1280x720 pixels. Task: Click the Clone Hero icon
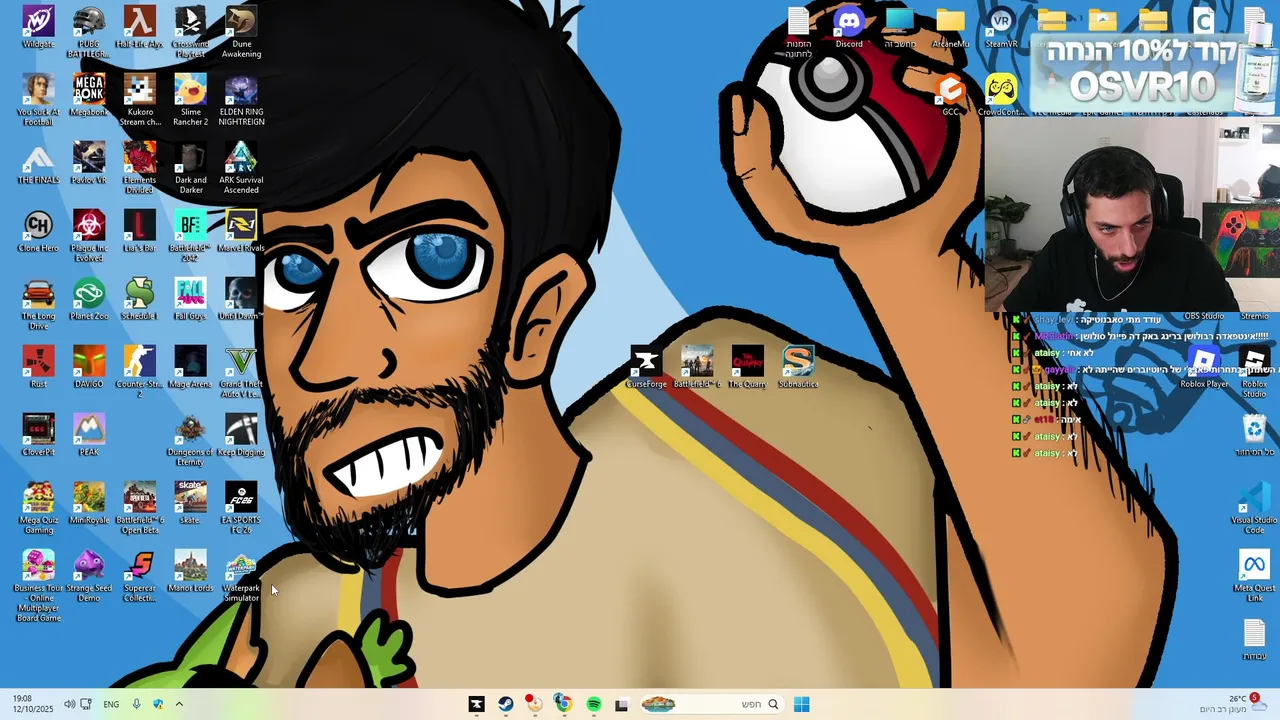tap(38, 231)
